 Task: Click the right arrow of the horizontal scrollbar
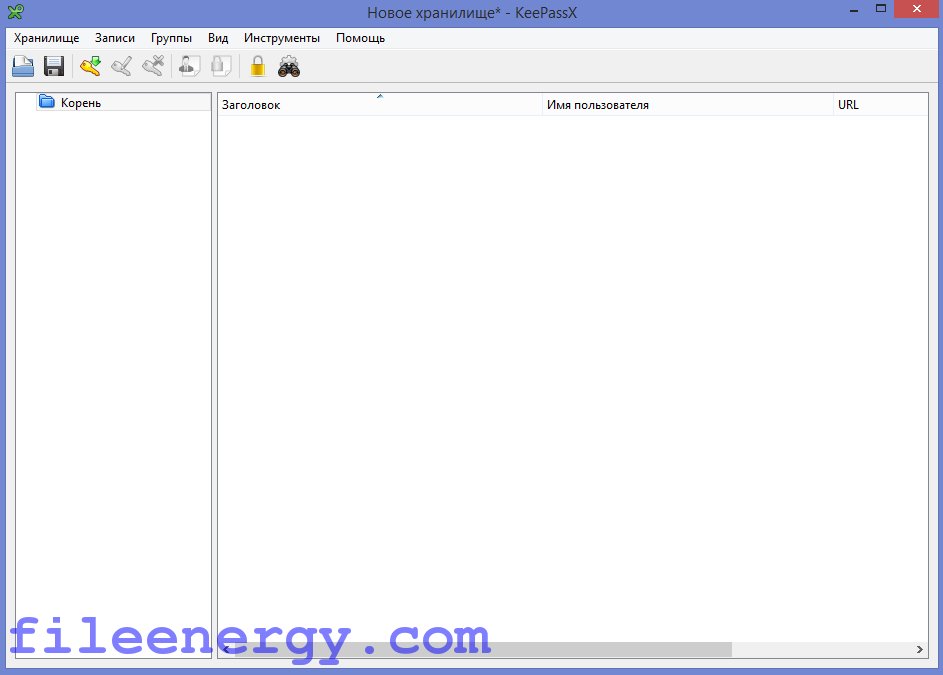point(920,649)
